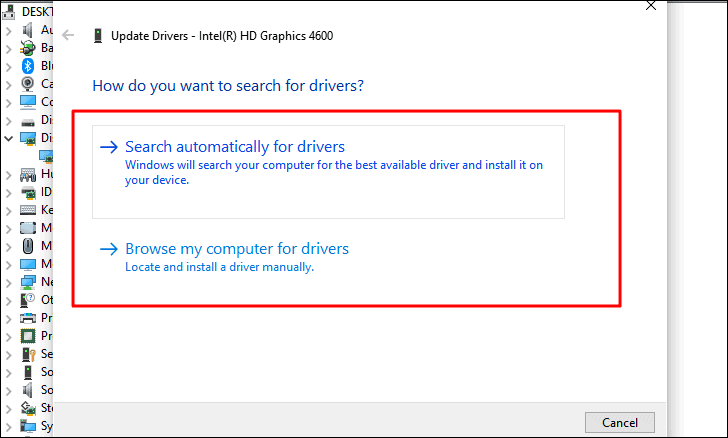
Task: Click the device icon beside Update Drivers title
Action: [x=98, y=36]
